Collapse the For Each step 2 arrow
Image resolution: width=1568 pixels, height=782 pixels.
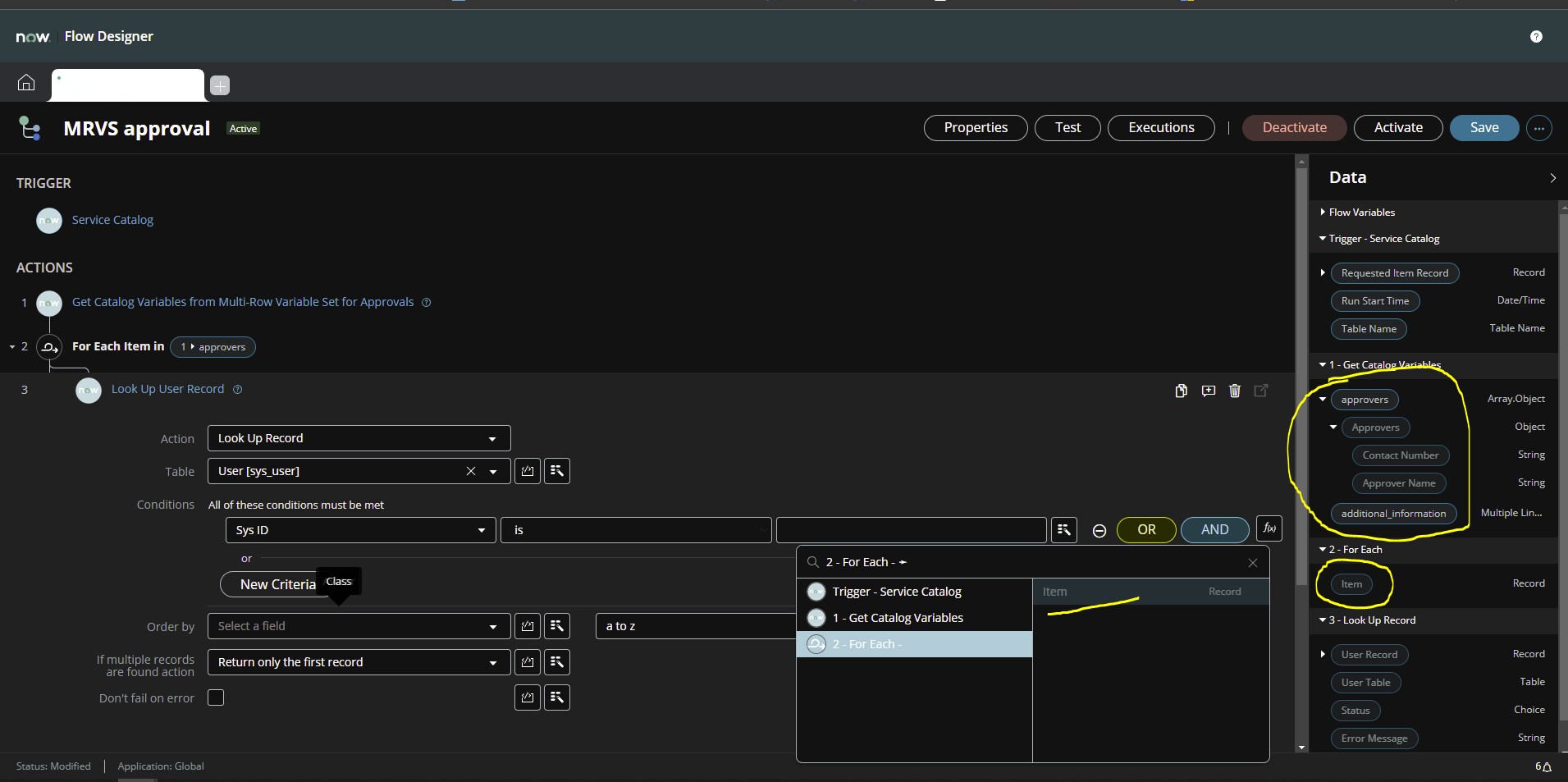[12, 347]
